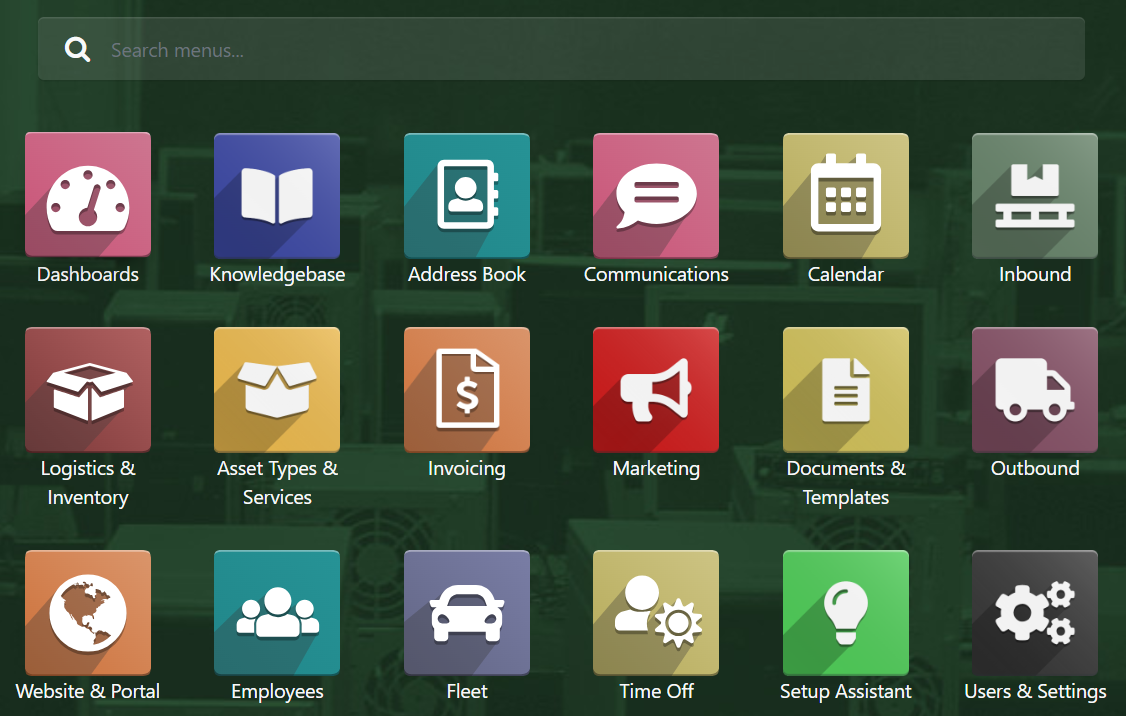Click the Website & Portal label
The image size is (1126, 716).
(x=88, y=692)
